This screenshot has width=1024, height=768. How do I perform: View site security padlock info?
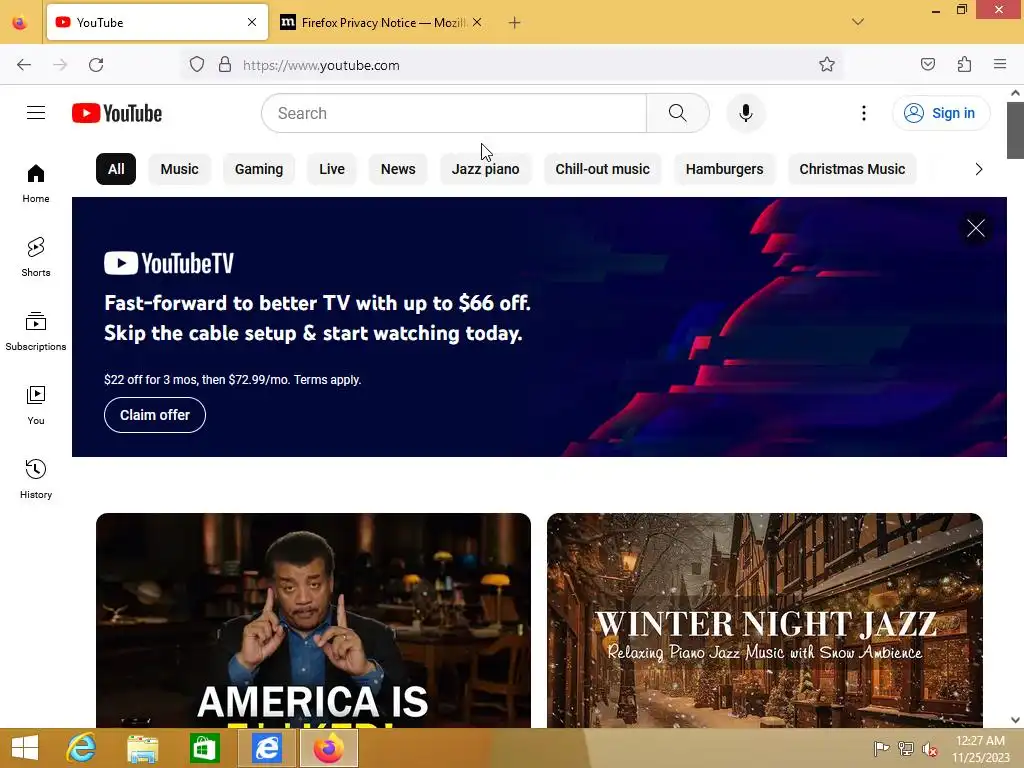pos(225,65)
